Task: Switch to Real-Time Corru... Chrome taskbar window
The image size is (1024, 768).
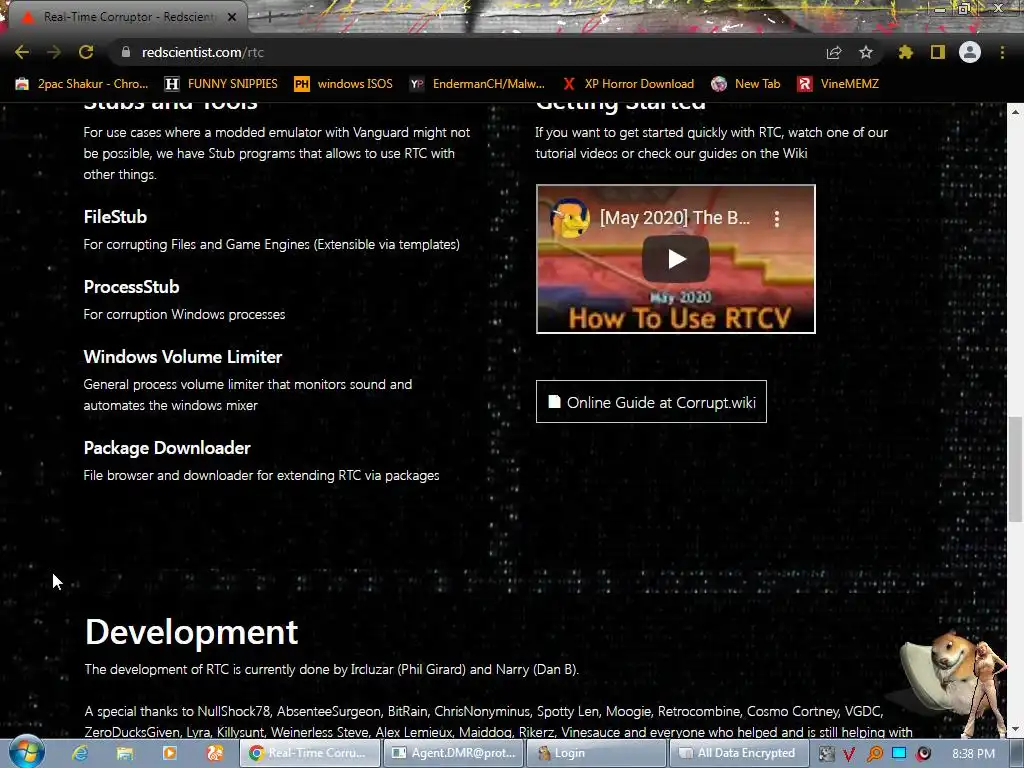Action: click(310, 753)
